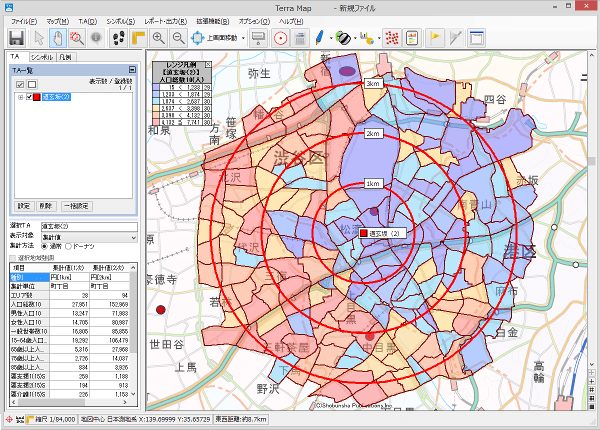The image size is (600, 430).
Task: Open the ファイル(F) menu
Action: 24,21
